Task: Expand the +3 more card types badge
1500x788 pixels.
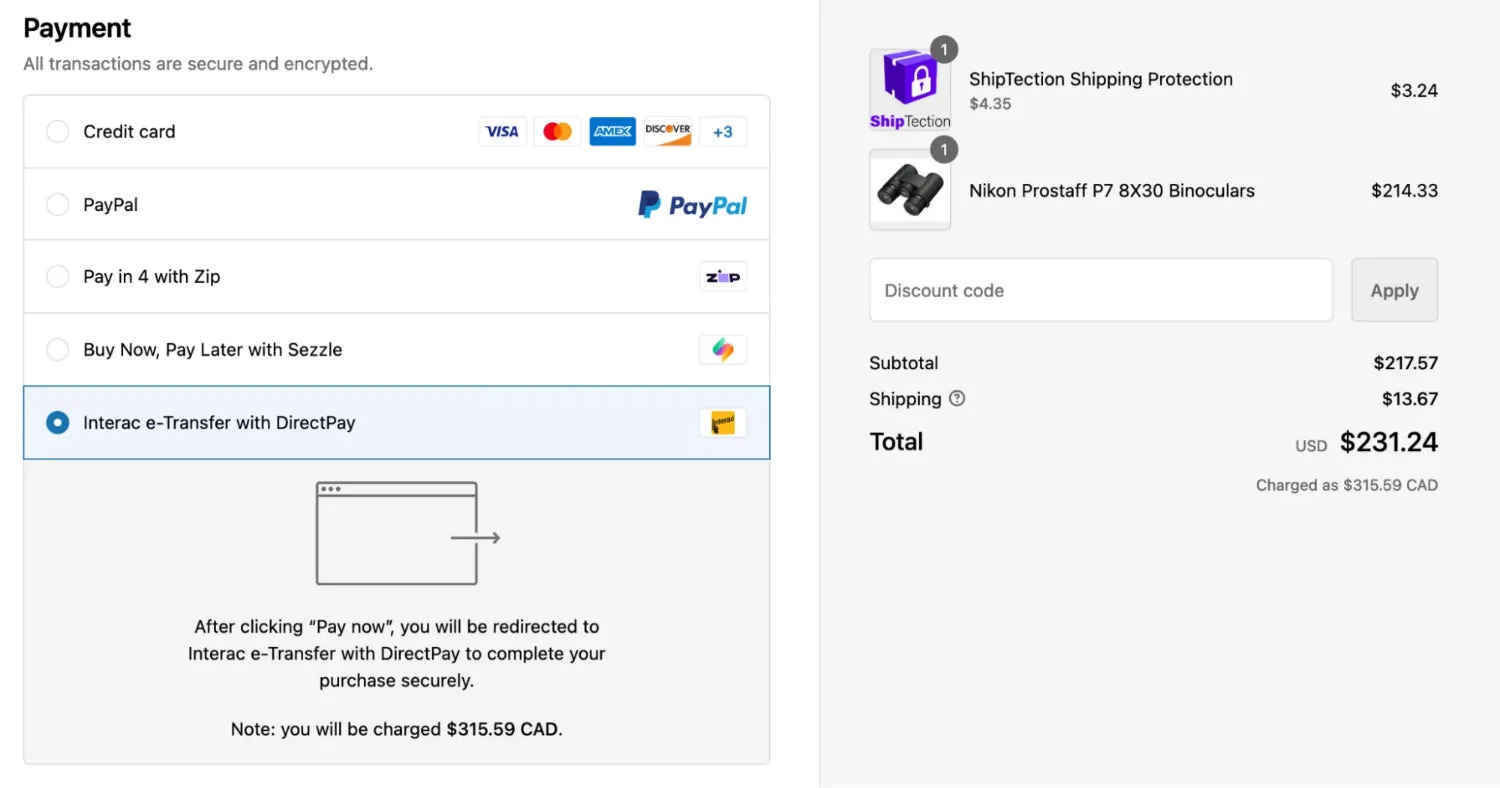Action: tap(722, 131)
